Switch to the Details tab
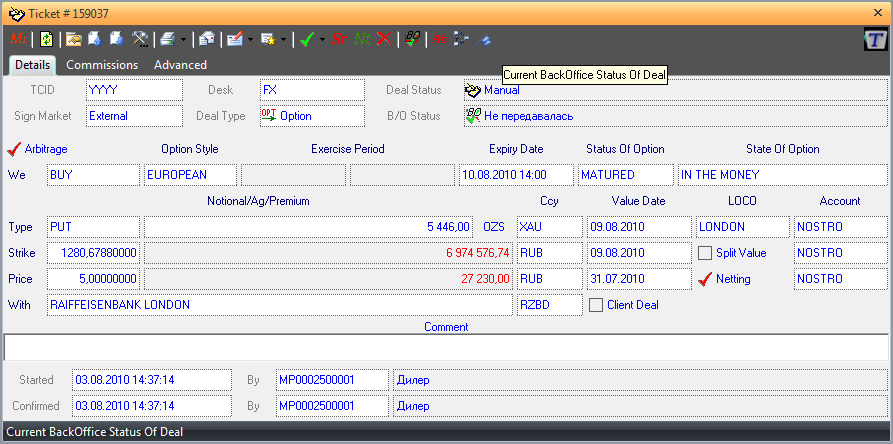 click(x=32, y=65)
